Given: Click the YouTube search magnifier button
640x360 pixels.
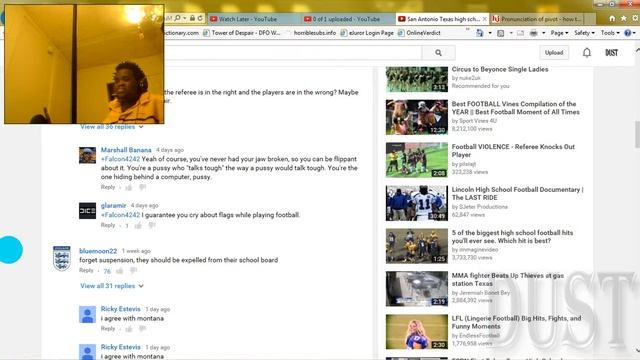Looking at the screenshot, I should pos(438,53).
